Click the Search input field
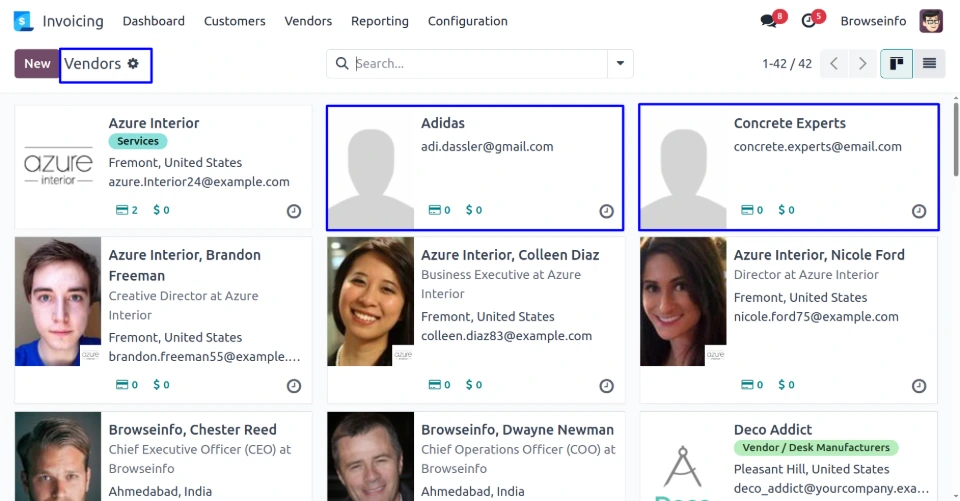The image size is (960, 501). [x=478, y=64]
